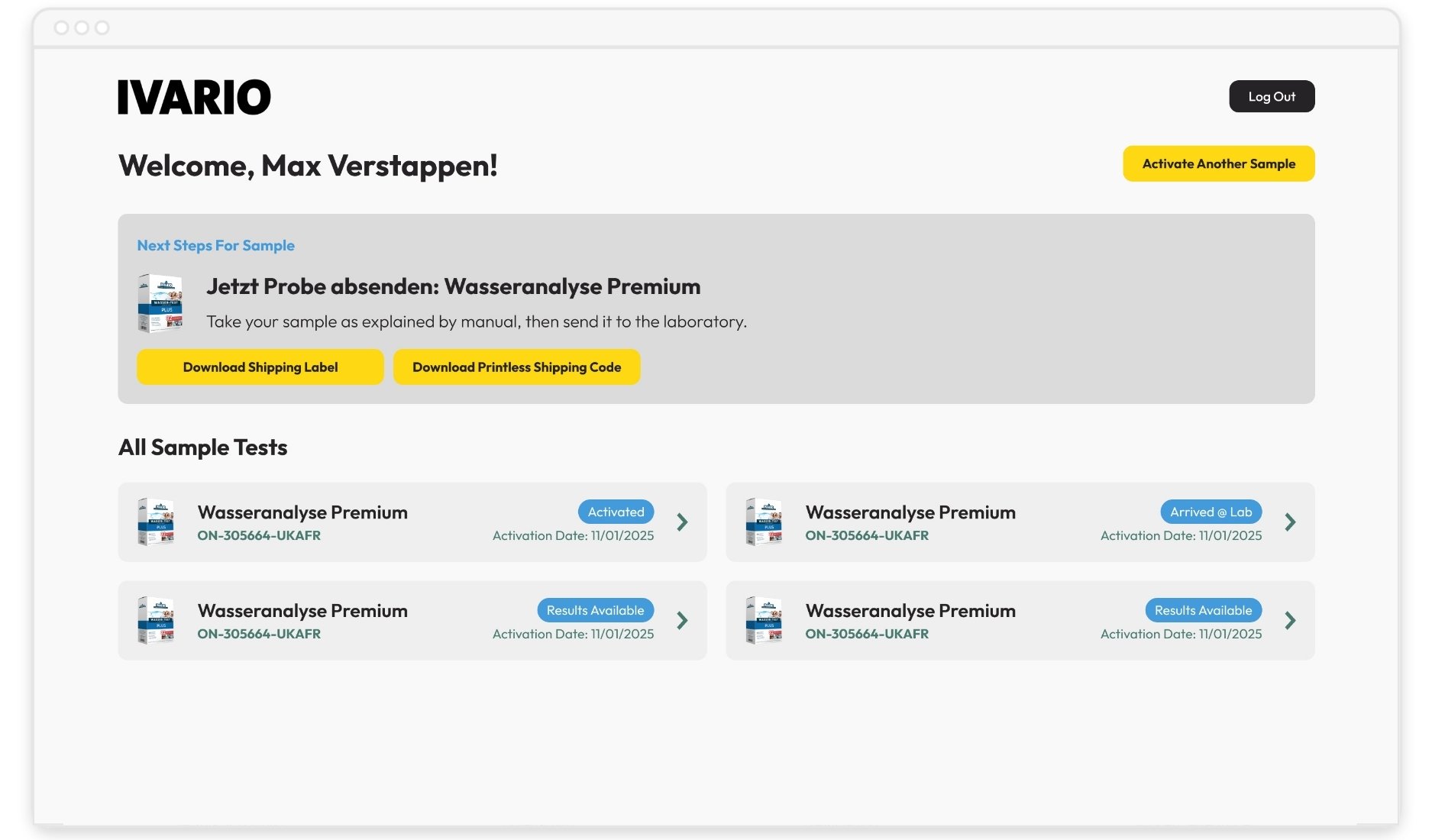Select the All Sample Tests section header
The width and height of the screenshot is (1432, 840).
pos(202,447)
